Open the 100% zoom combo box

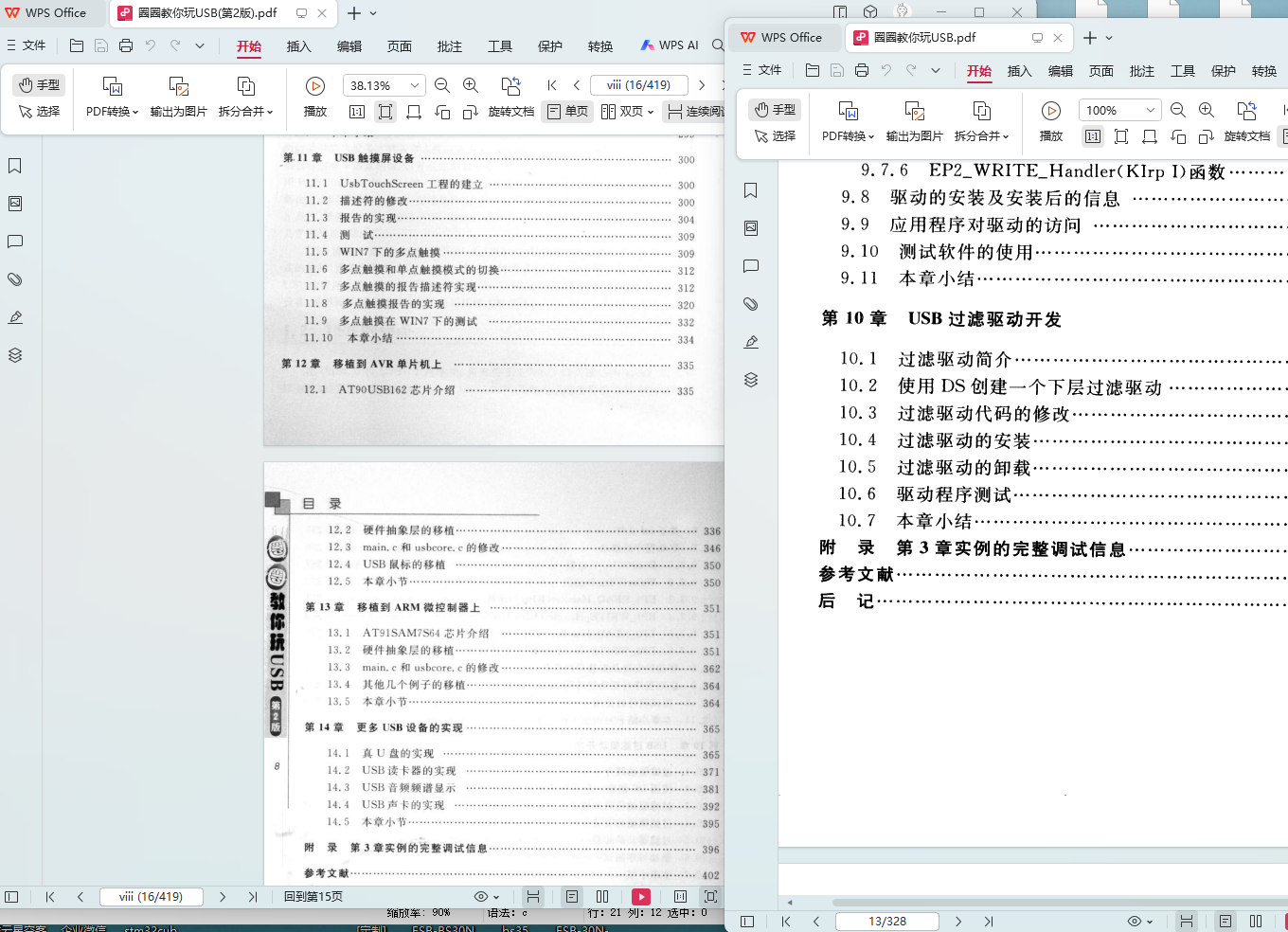[x=1120, y=110]
